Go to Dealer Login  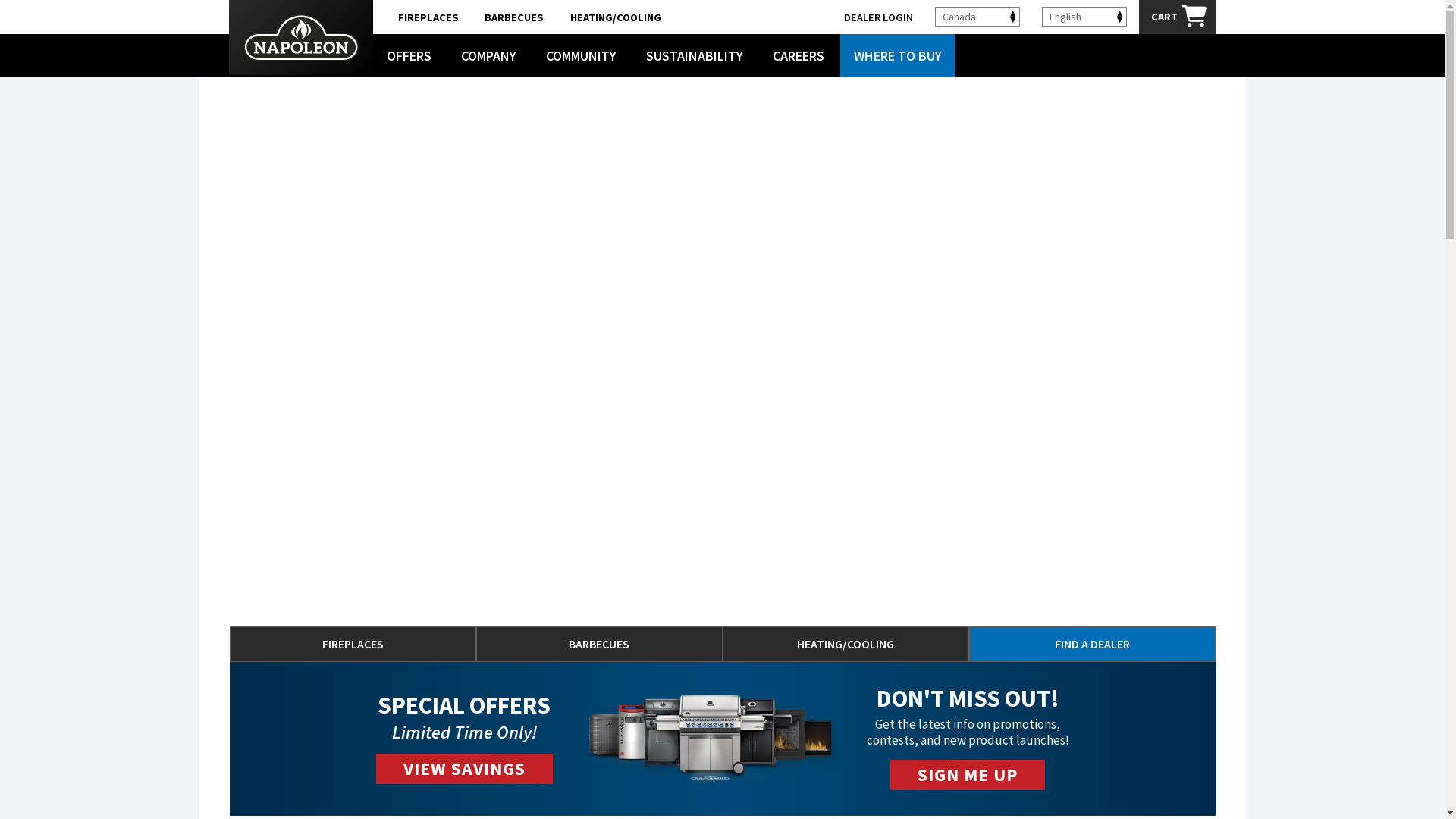tap(877, 17)
